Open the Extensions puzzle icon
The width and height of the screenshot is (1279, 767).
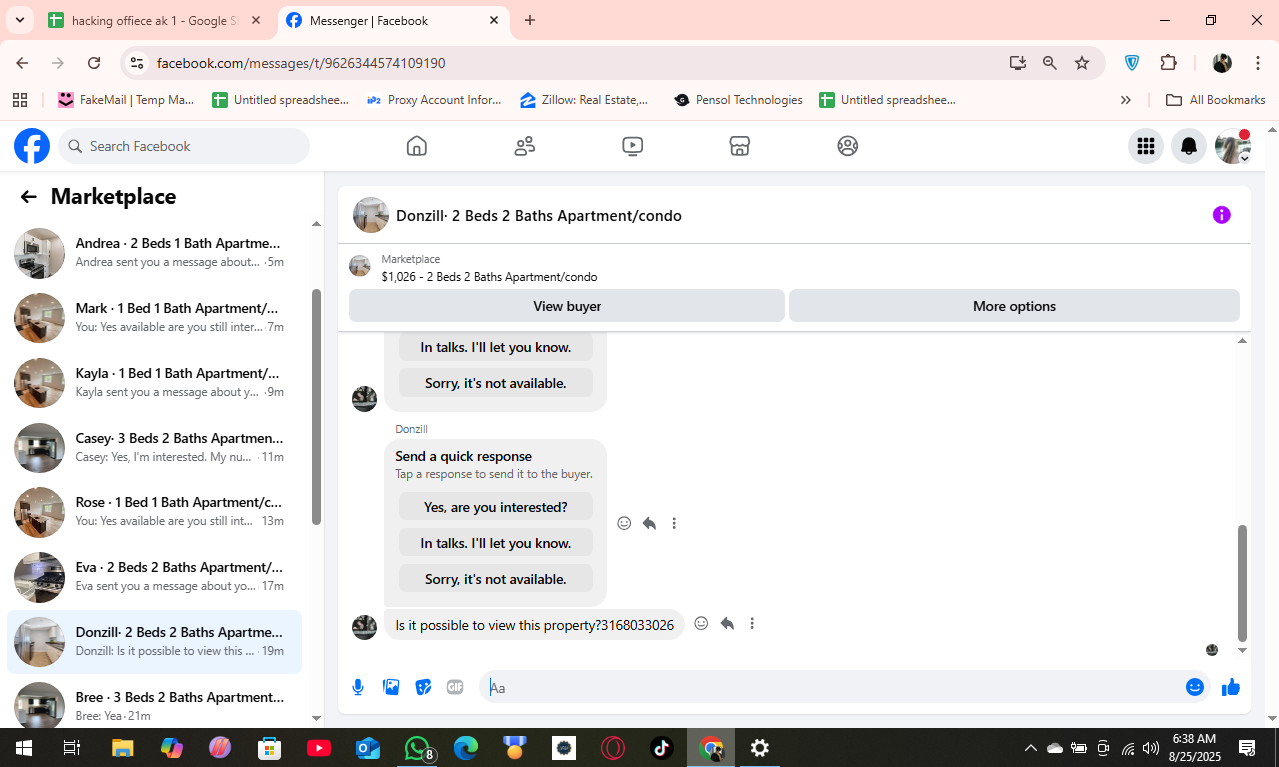click(1168, 63)
